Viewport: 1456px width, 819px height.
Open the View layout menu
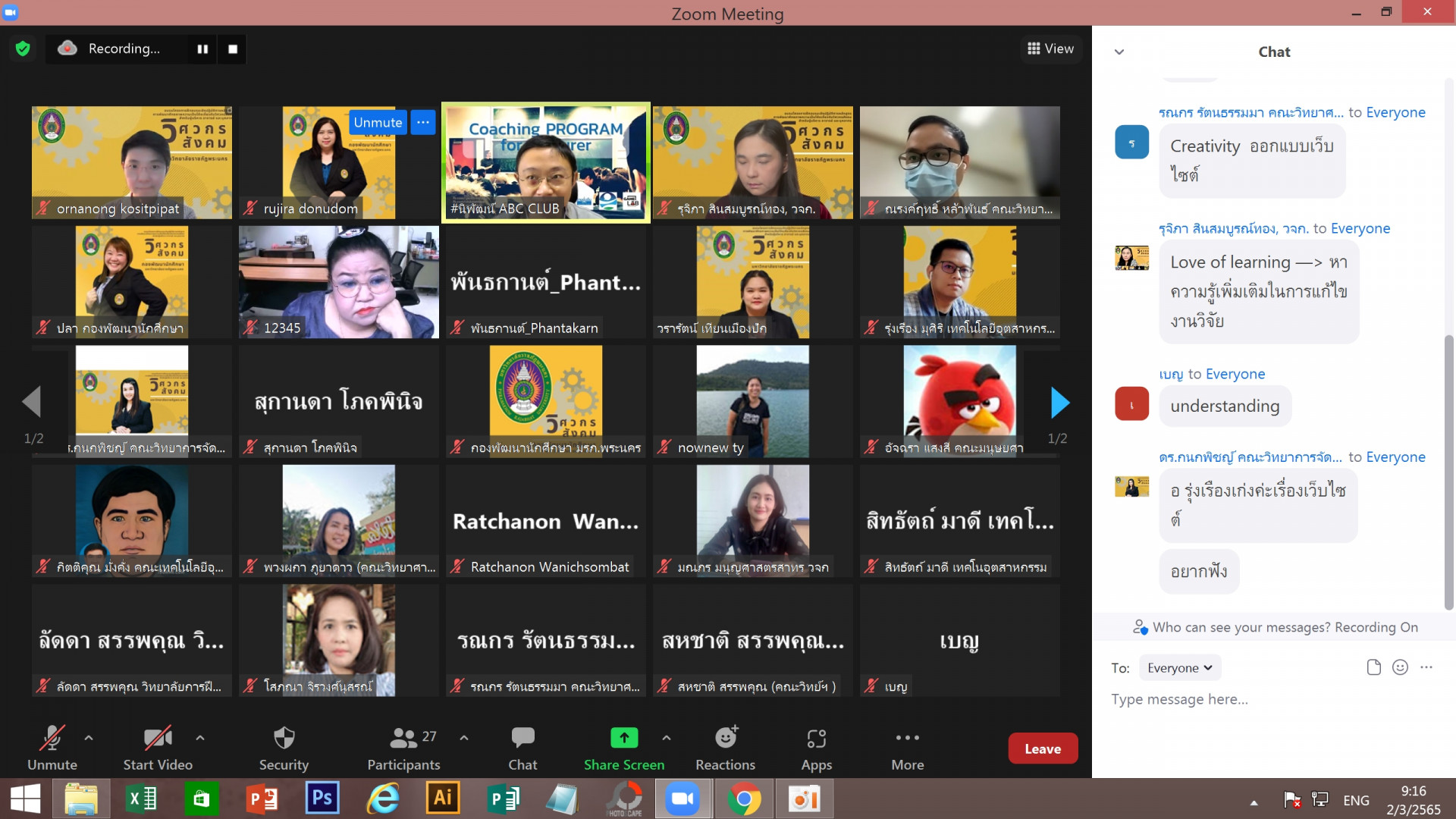pos(1050,49)
